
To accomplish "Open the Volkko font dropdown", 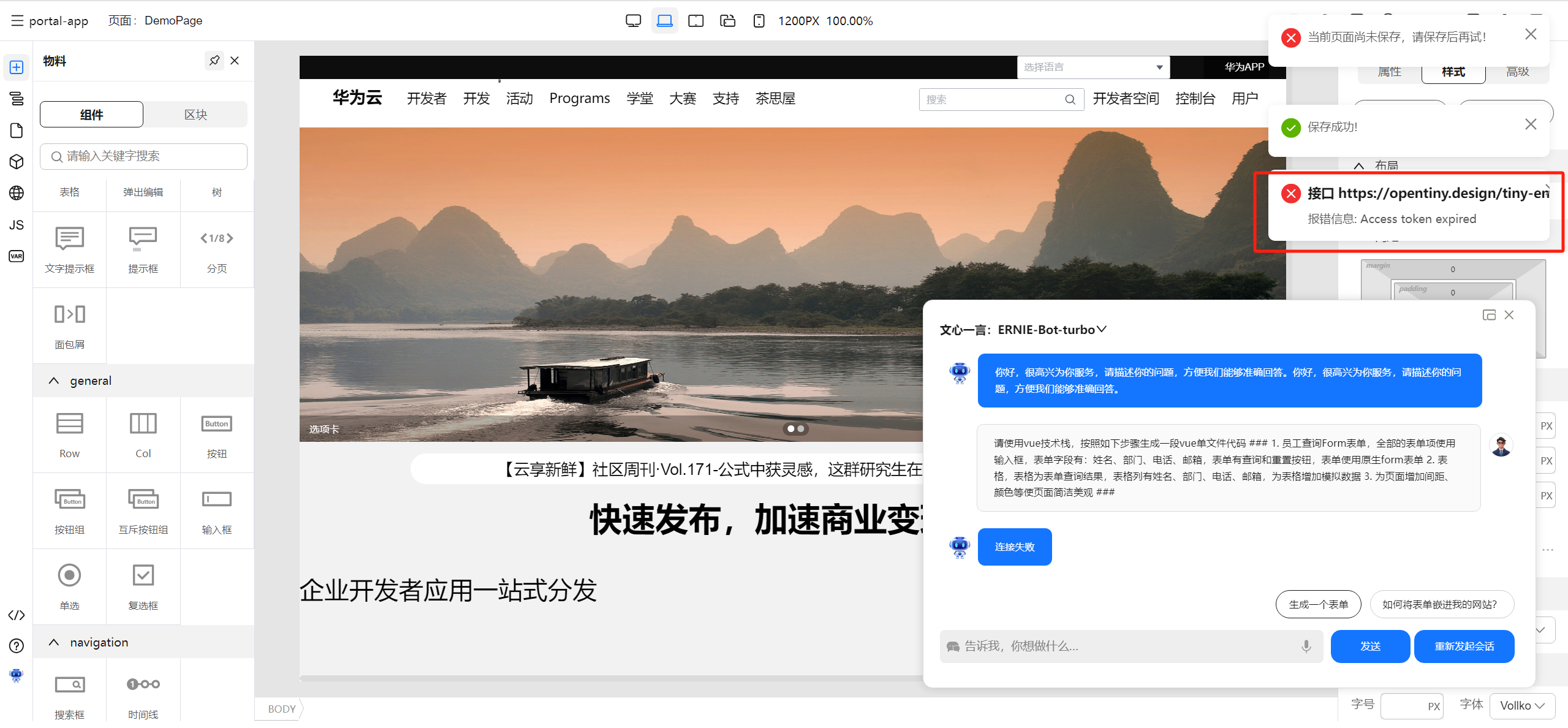I will (x=1521, y=705).
